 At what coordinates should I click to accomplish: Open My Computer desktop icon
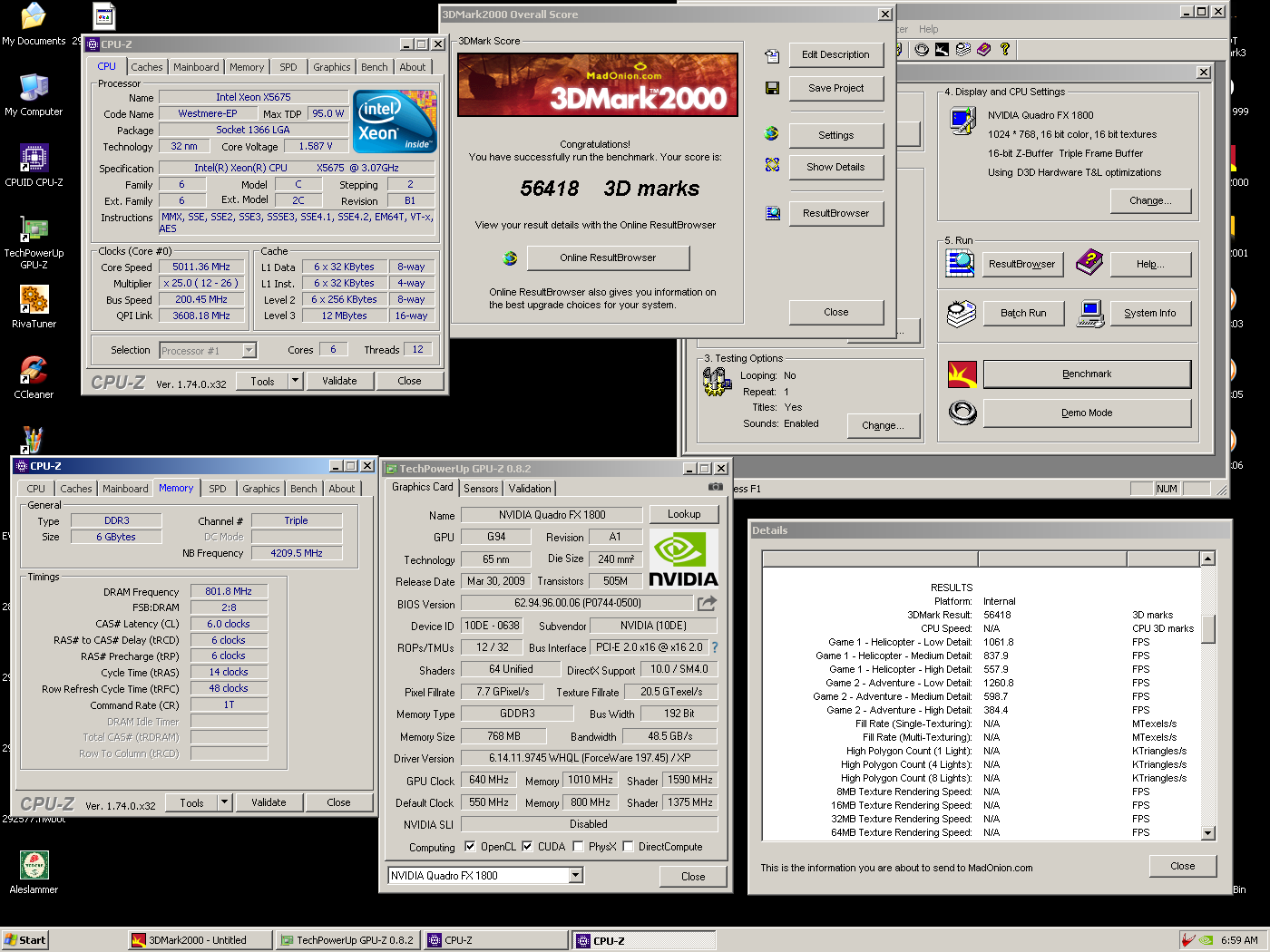[34, 95]
